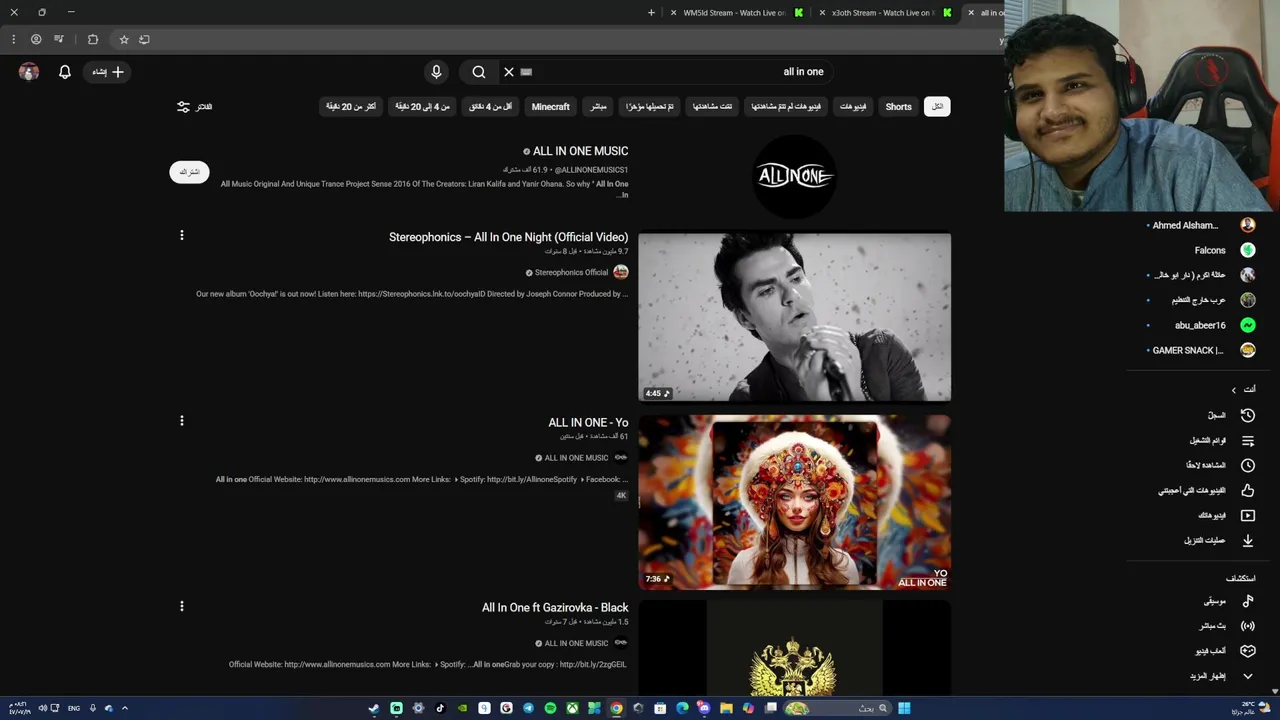Open ALL IN ONE channel logo
1280x720 pixels.
pos(795,177)
